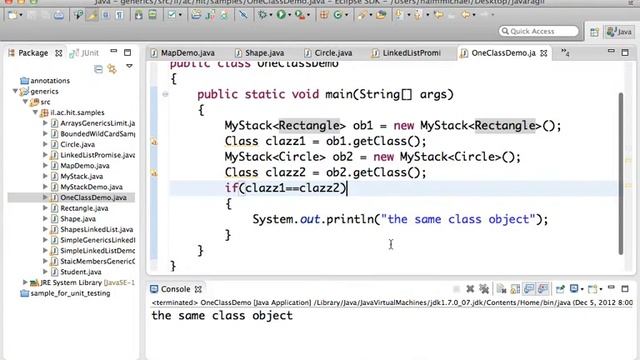The image size is (640, 360).
Task: Expand ArraysGenericsLimit.java tree node
Action: pos(45,123)
